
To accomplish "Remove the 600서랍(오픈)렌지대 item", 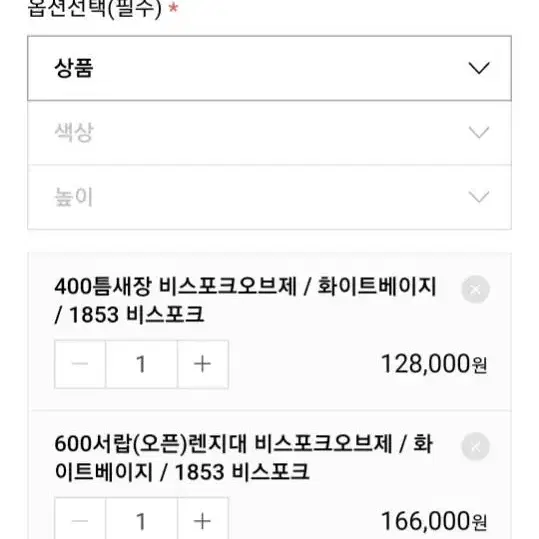I will [x=475, y=447].
